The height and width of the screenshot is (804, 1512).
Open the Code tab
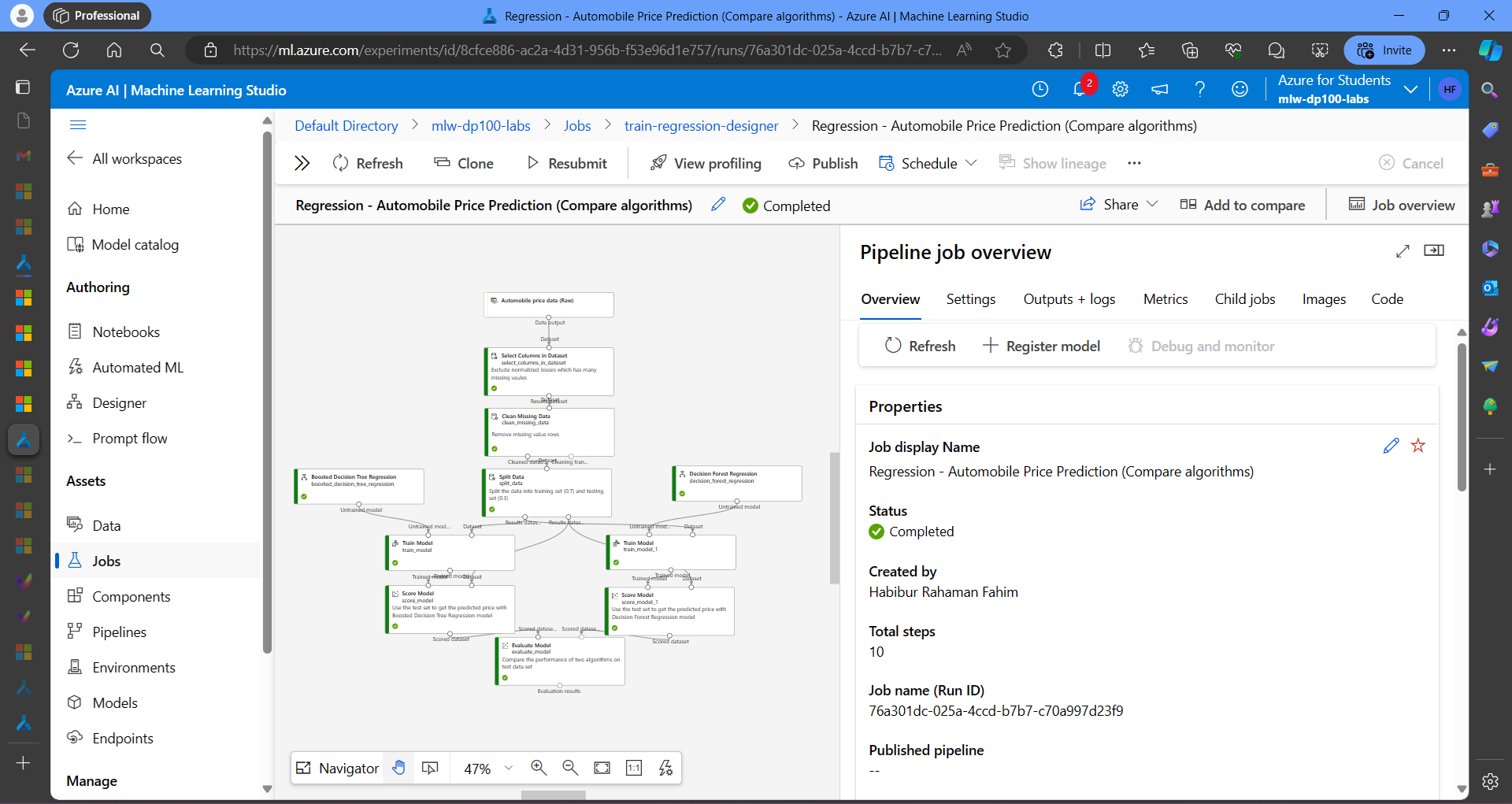[1388, 299]
